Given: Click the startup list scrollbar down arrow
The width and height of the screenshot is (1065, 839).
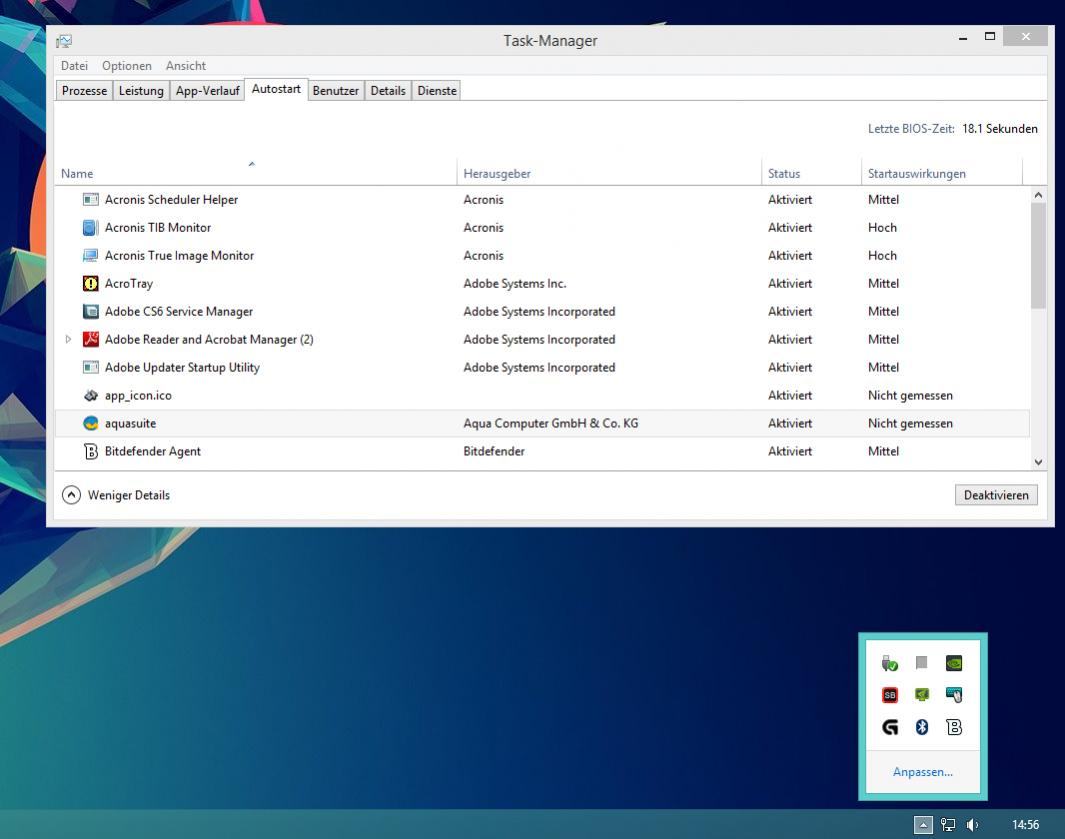Looking at the screenshot, I should (1038, 462).
